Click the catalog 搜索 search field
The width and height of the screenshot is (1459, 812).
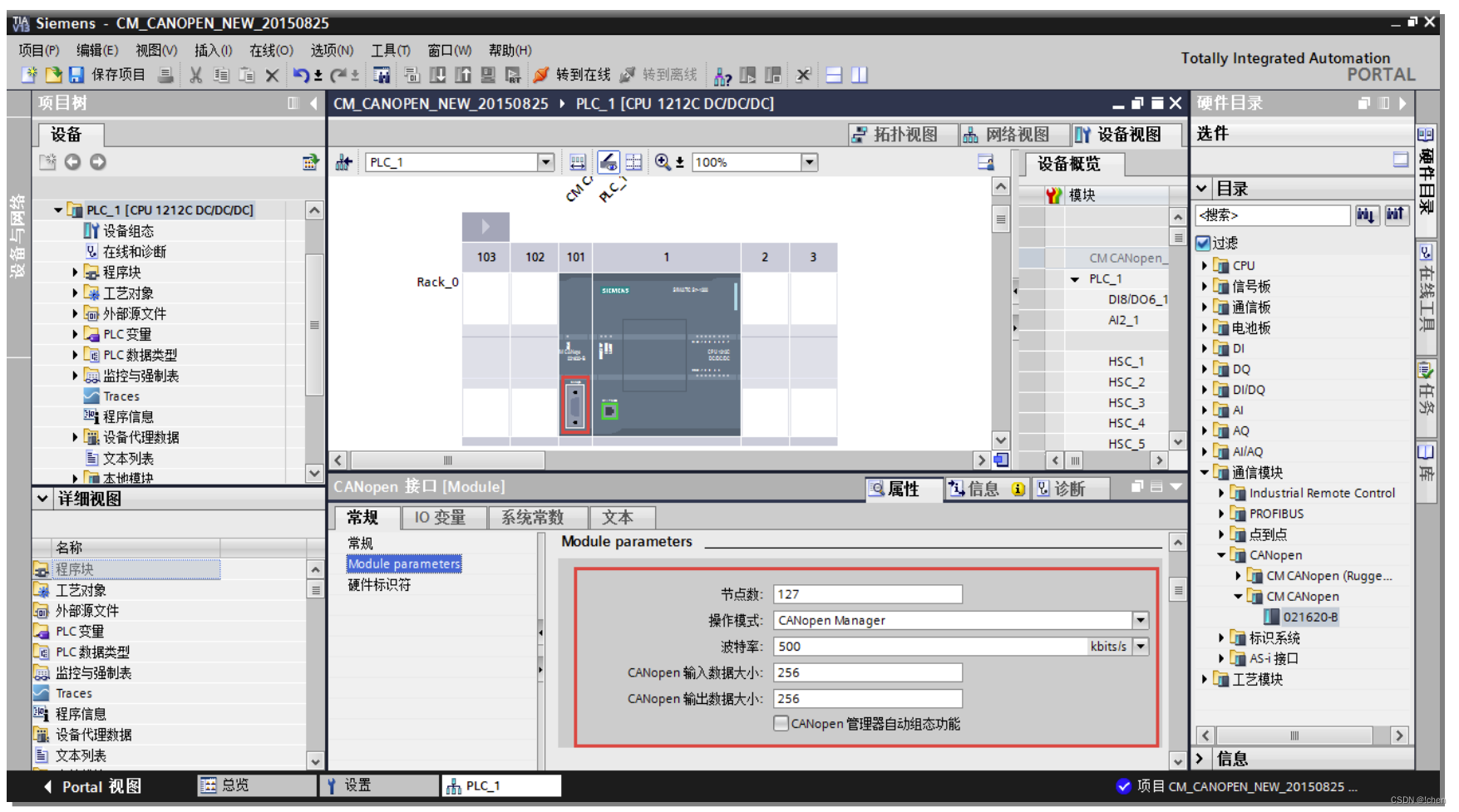point(1273,215)
